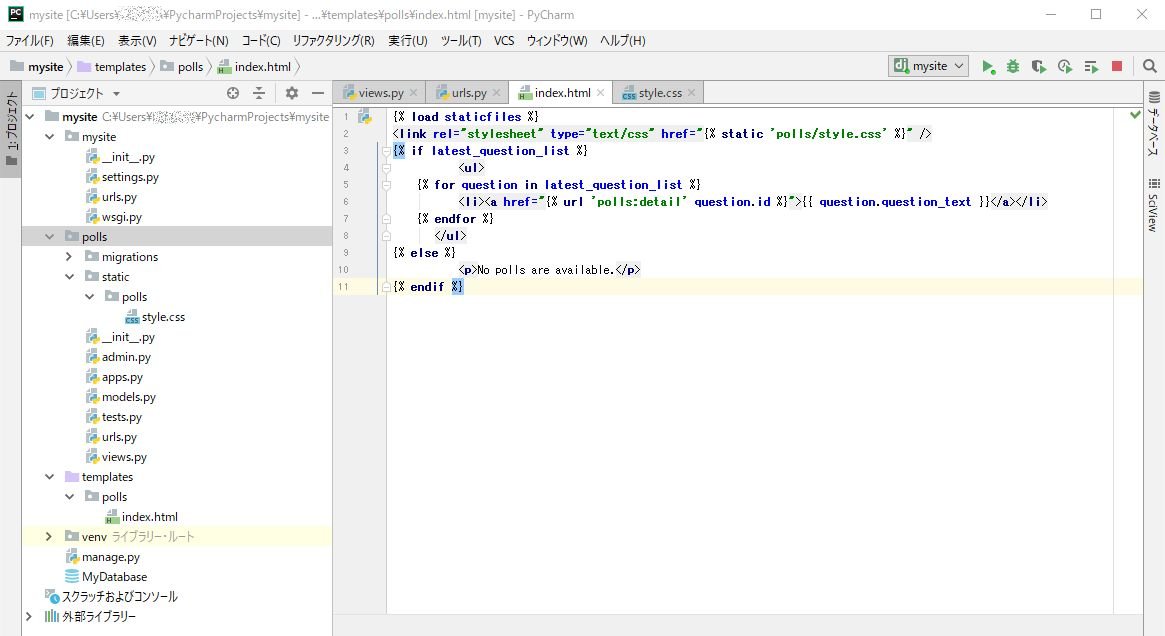This screenshot has height=636, width=1165.
Task: Select file in project with target icon
Action: click(x=232, y=92)
